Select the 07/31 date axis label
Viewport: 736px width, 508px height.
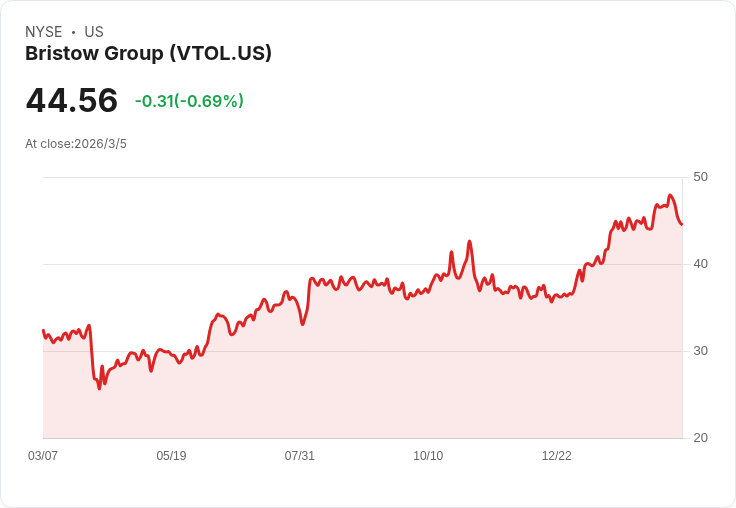click(x=299, y=456)
